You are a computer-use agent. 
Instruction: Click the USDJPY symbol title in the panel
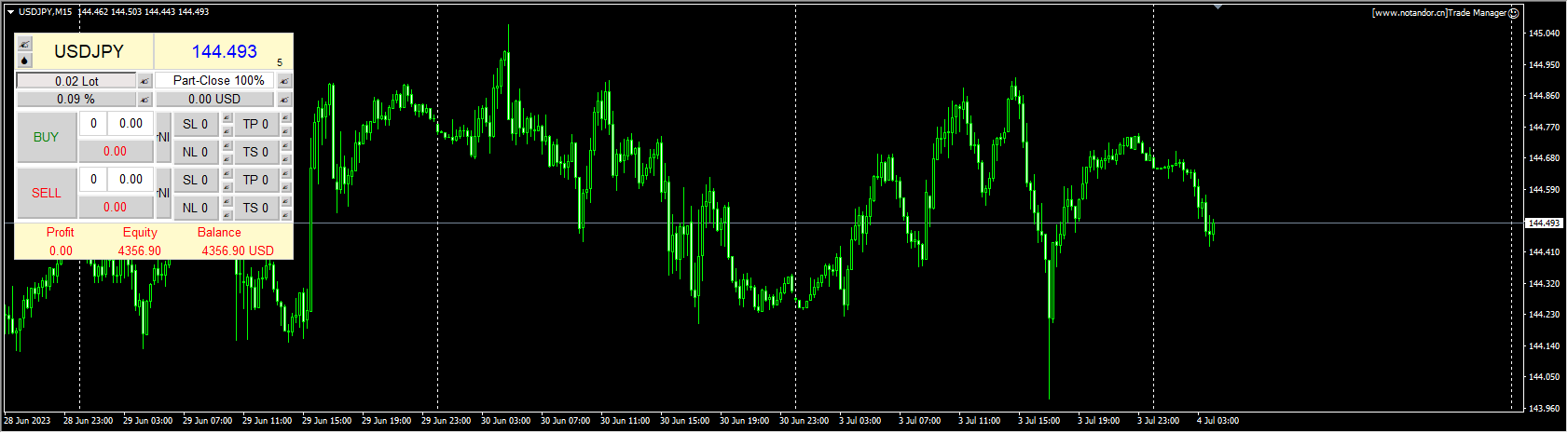click(x=89, y=51)
